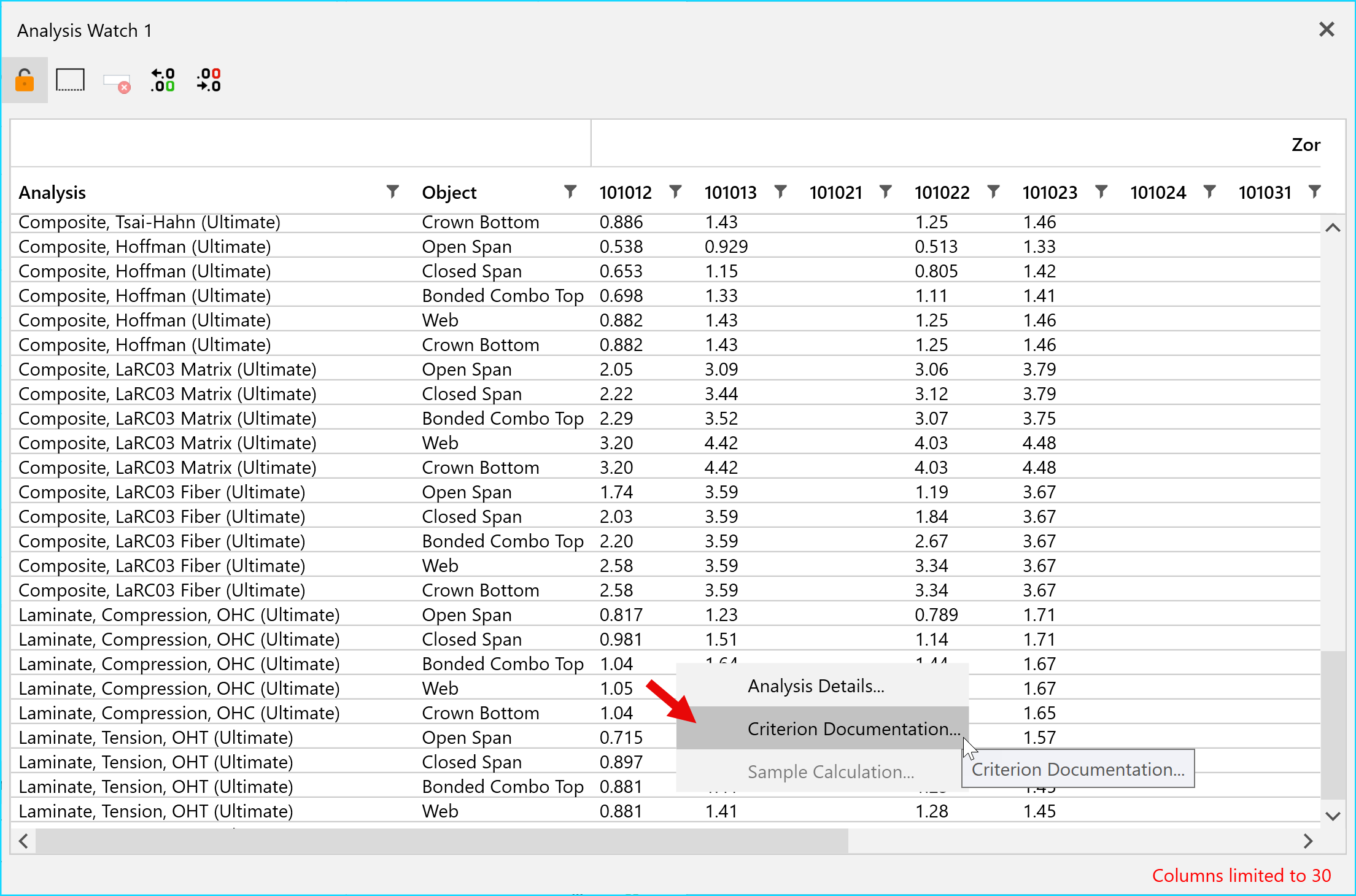
Task: Click the vertical scrollbar thumb
Action: 1333,725
